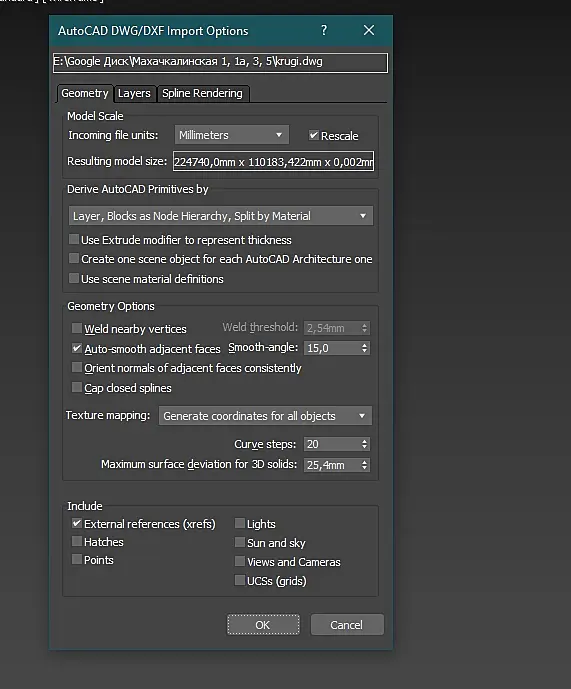Adjust the Curve steps spinner arrows

(364, 444)
